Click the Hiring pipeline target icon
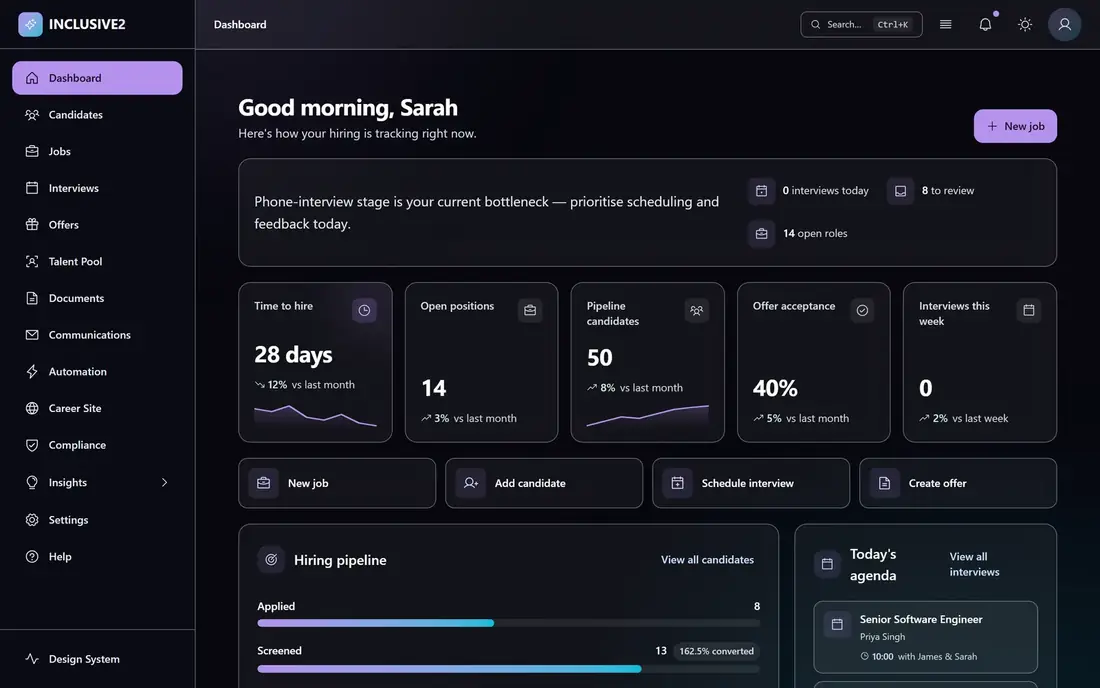 (x=271, y=560)
